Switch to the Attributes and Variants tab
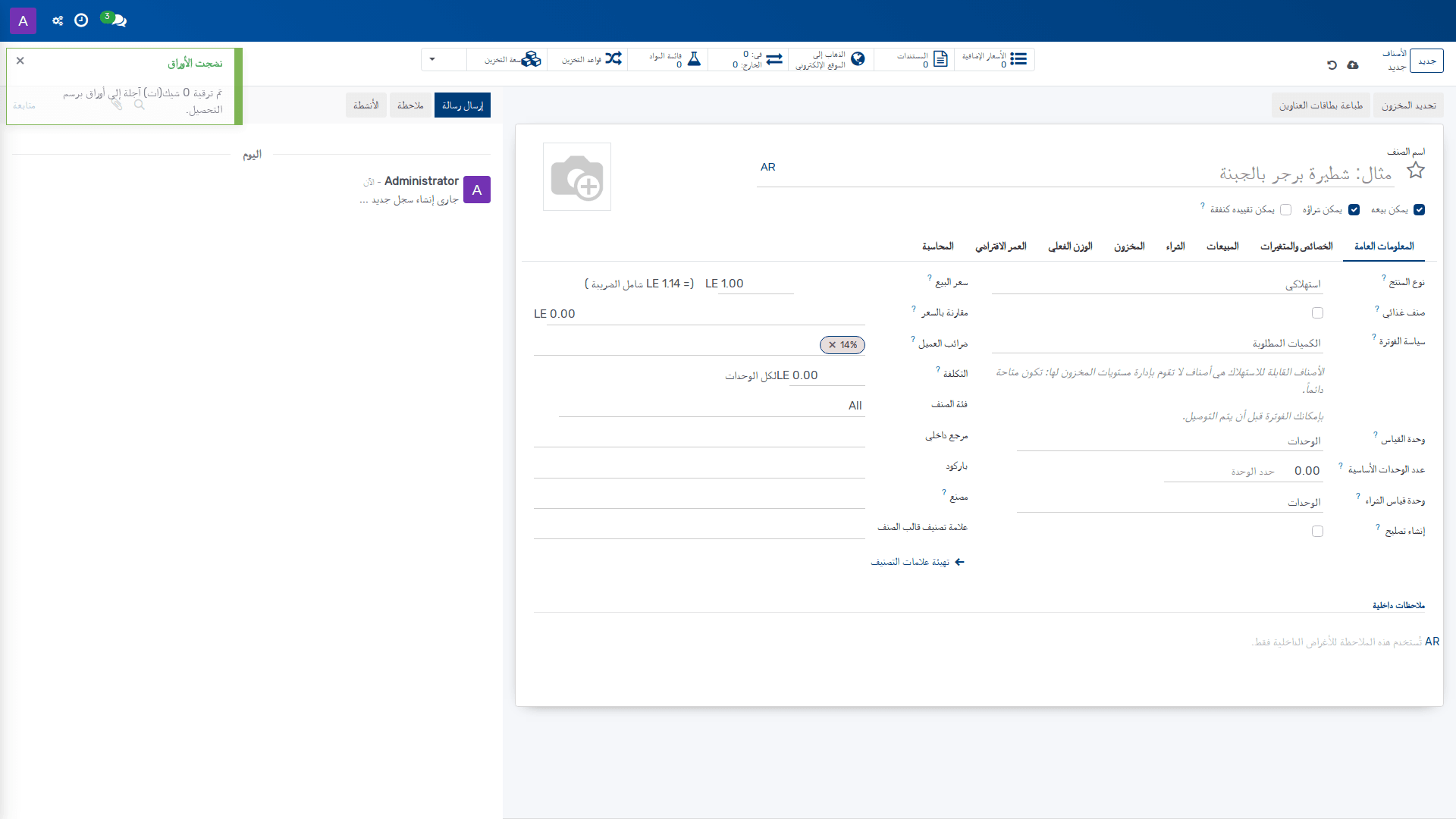 (1297, 246)
